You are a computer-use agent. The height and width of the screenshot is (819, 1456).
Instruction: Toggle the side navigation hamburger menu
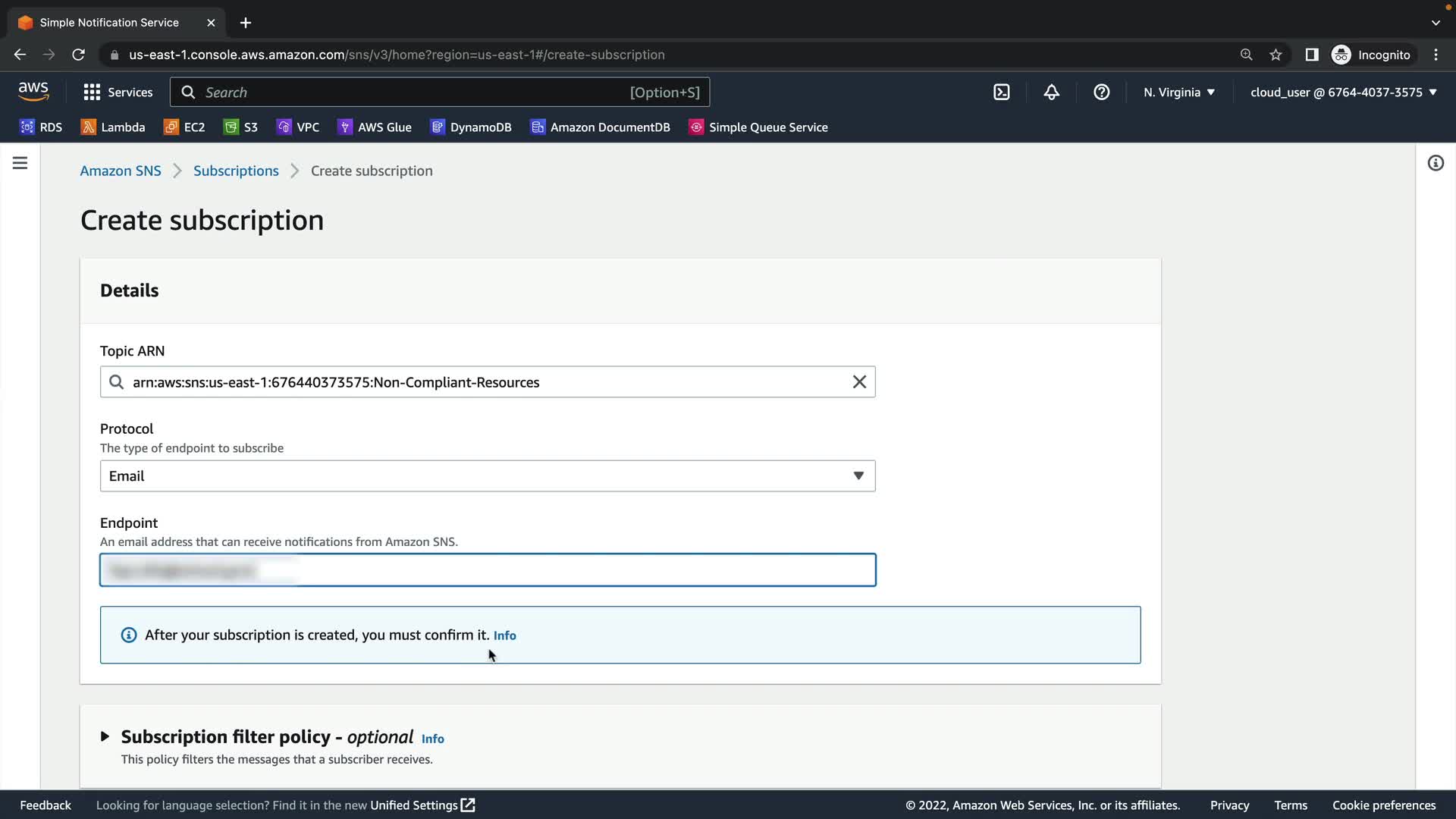20,163
